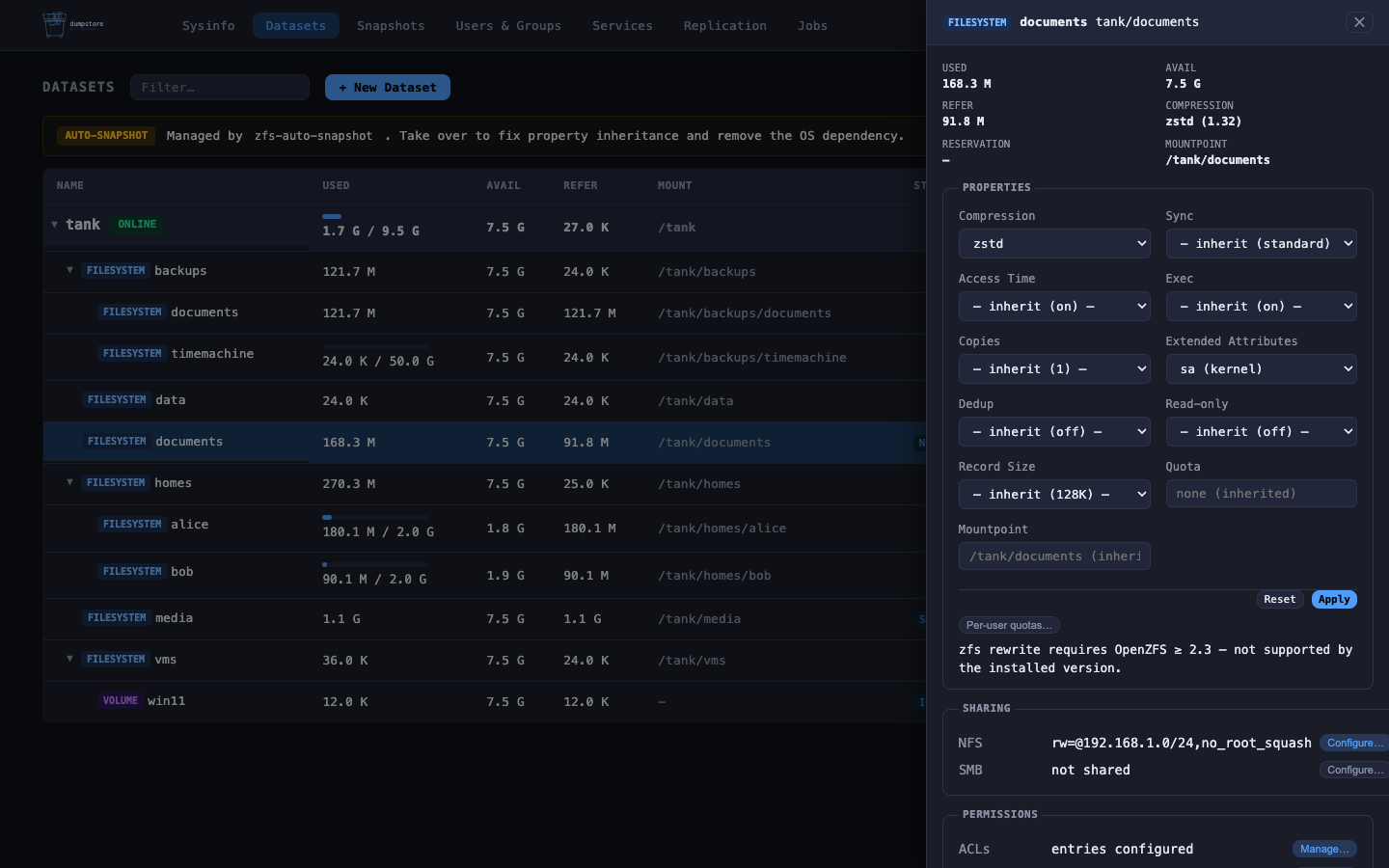This screenshot has width=1389, height=868.
Task: Manage ACL entries
Action: point(1324,849)
